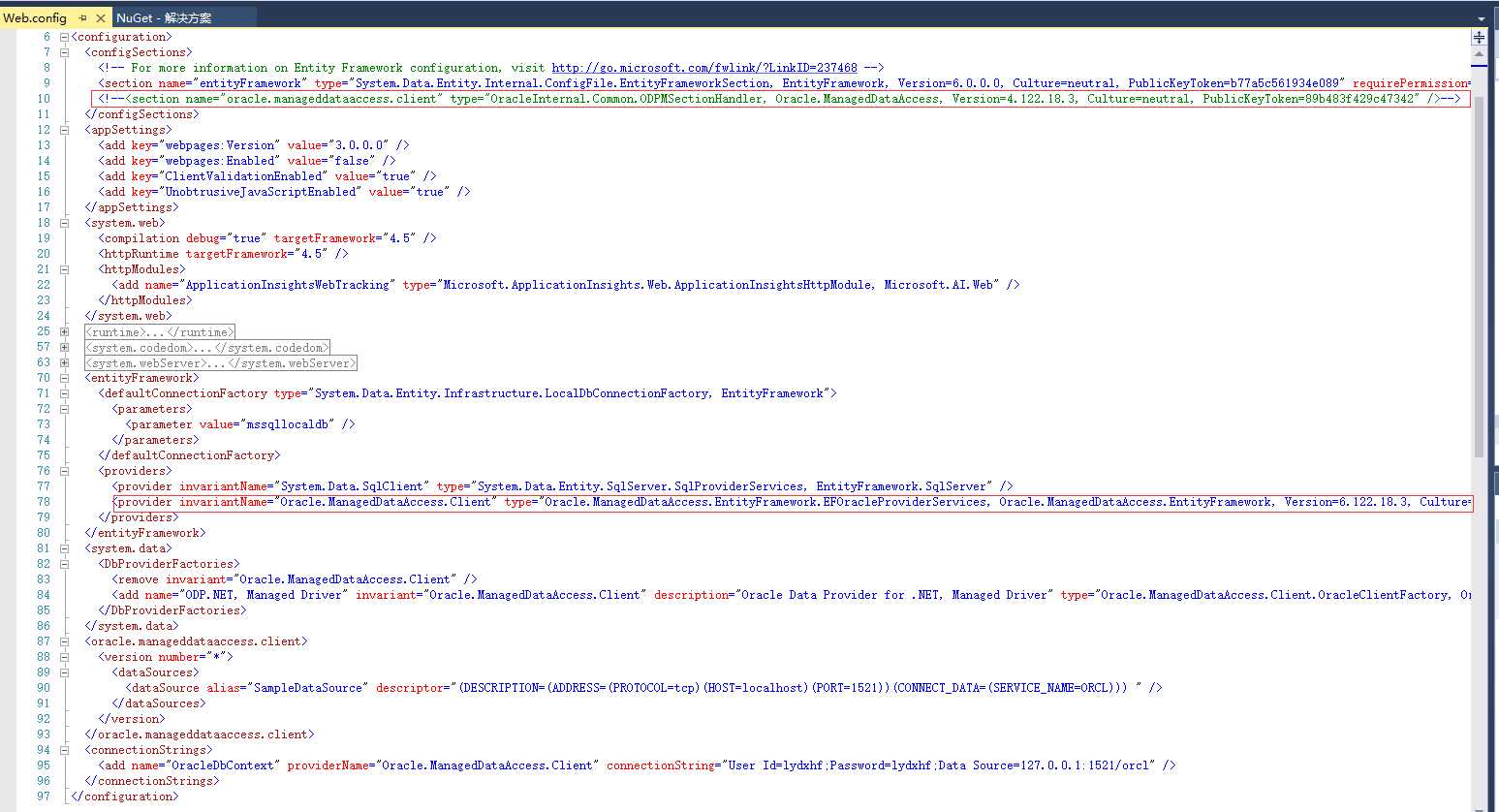This screenshot has height=812, width=1499.
Task: Click the version number="*" tag
Action: pos(166,657)
